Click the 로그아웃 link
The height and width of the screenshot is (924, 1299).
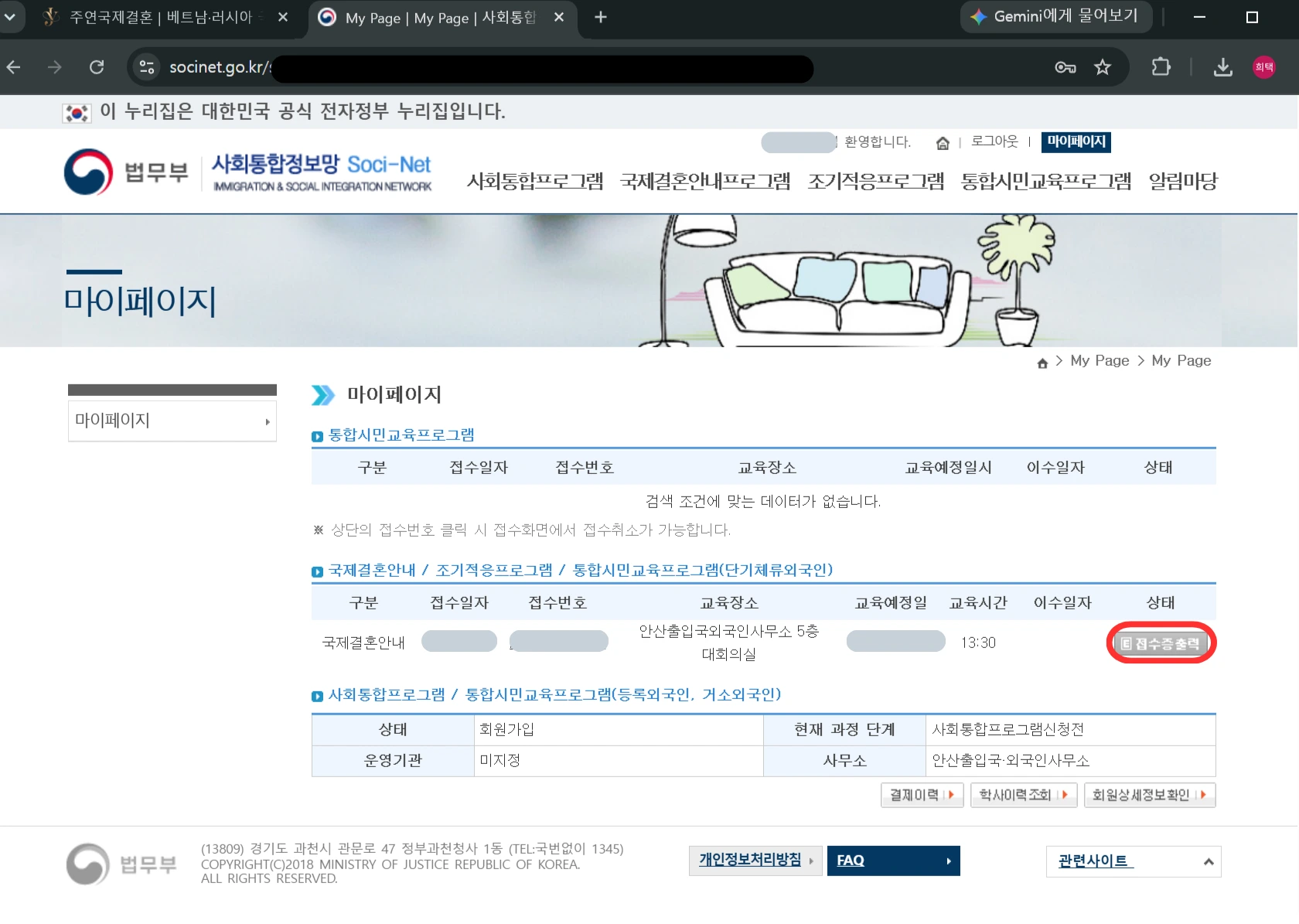point(994,141)
